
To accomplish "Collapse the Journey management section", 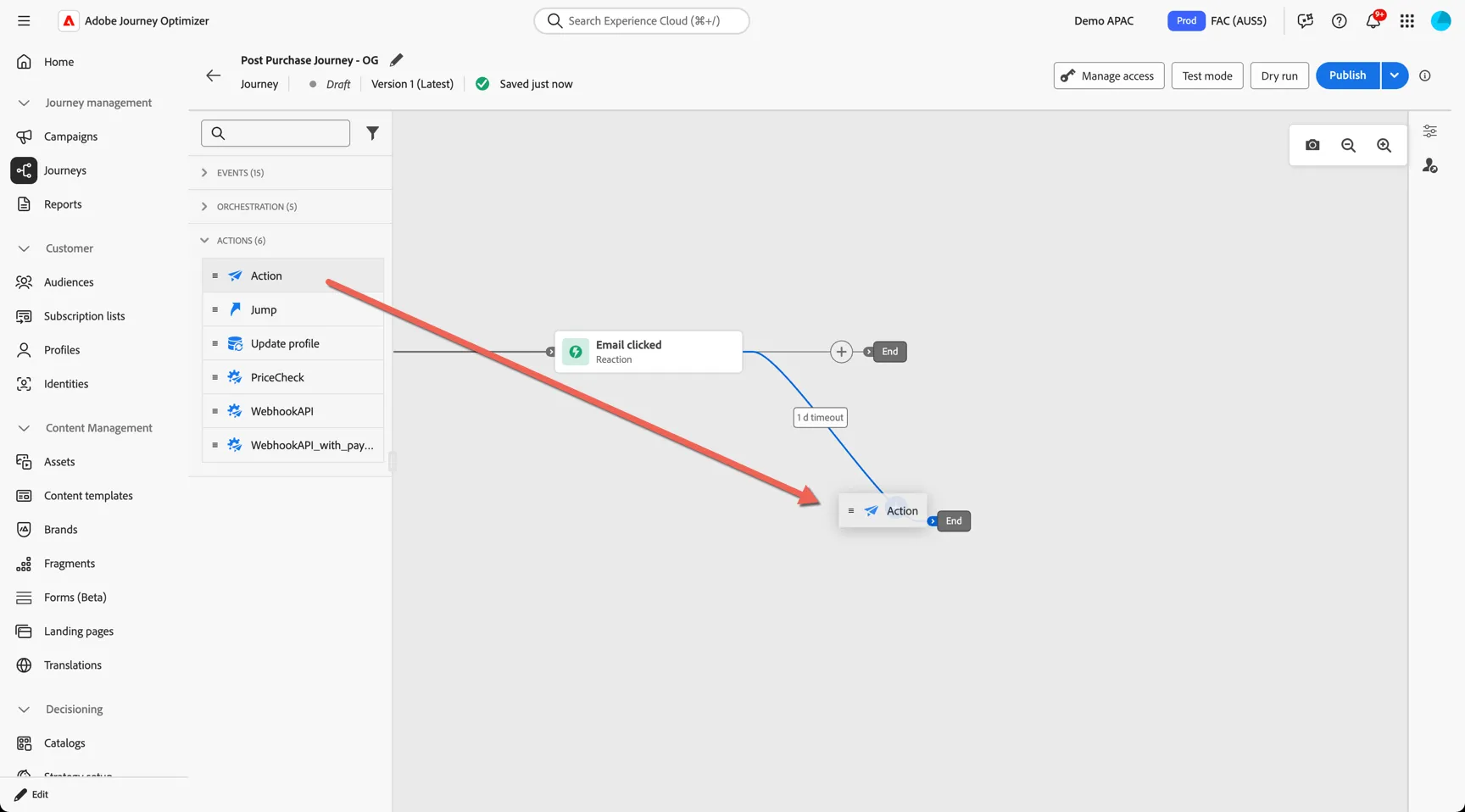I will click(24, 103).
